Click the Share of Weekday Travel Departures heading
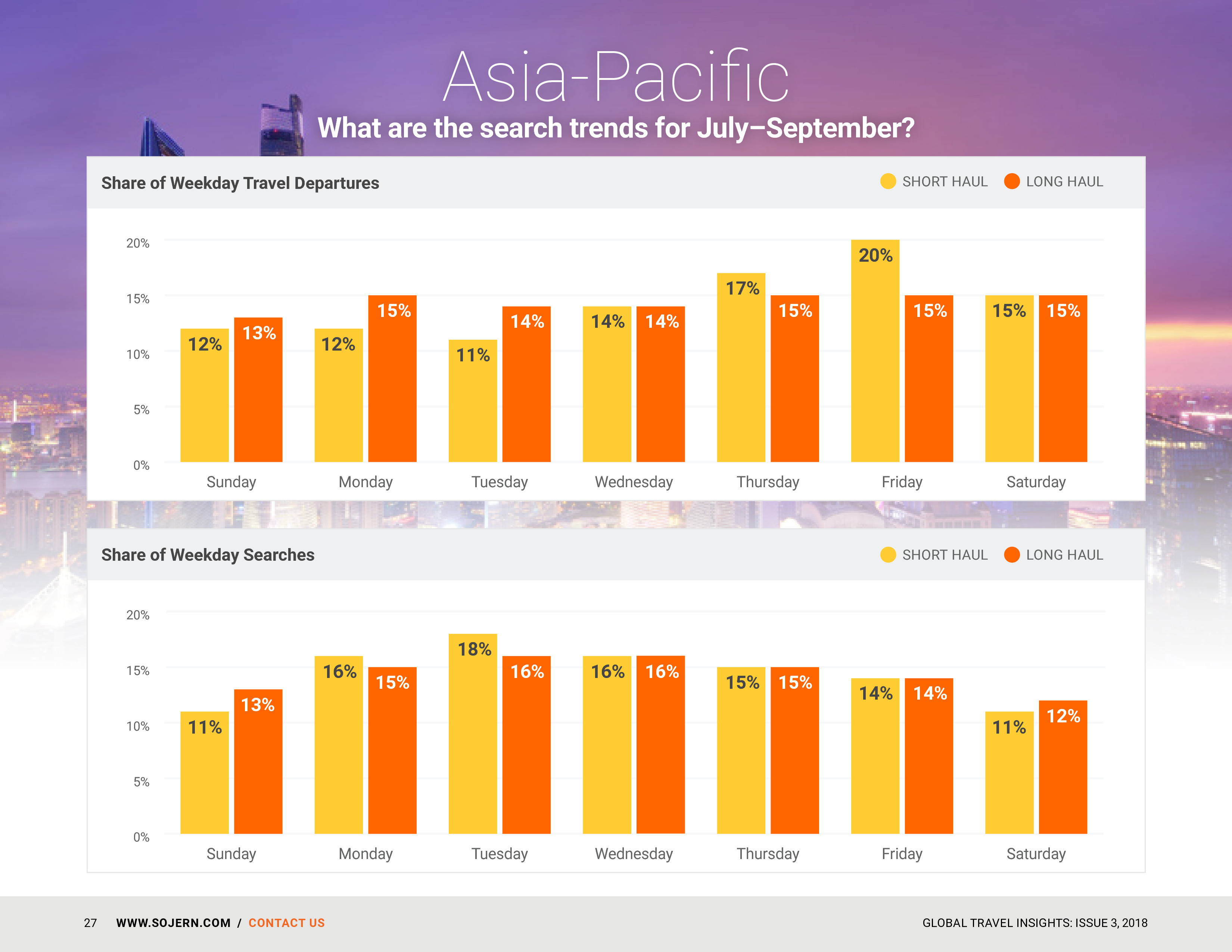The height and width of the screenshot is (952, 1232). click(x=240, y=183)
